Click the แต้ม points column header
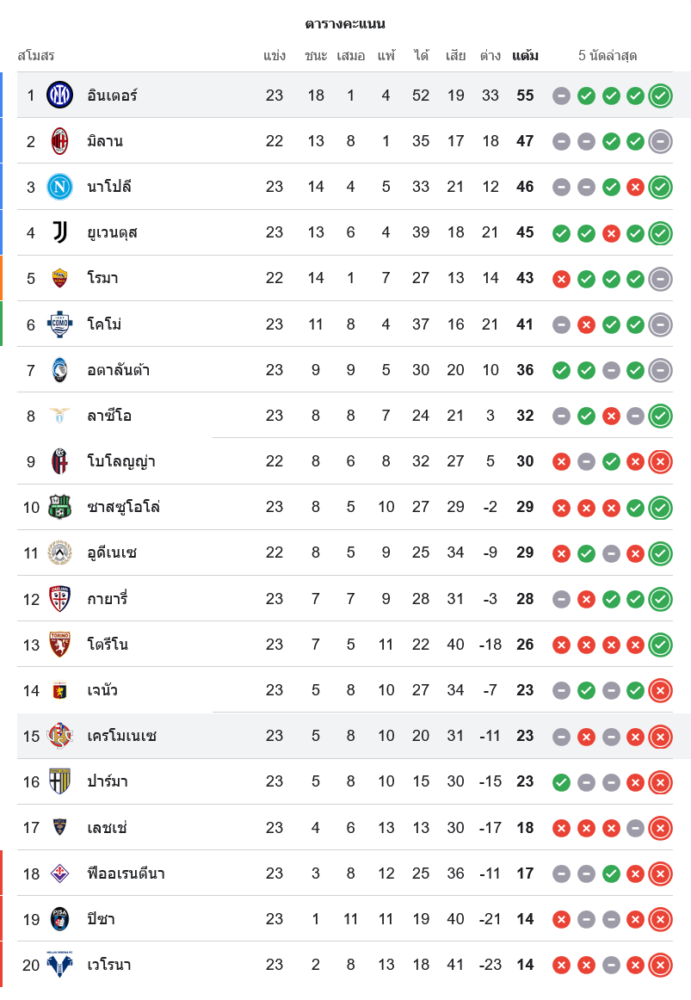 pos(525,56)
